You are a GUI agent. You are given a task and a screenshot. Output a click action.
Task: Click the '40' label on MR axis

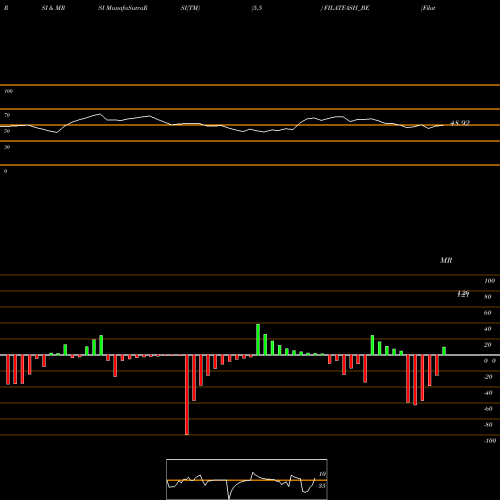(488, 329)
